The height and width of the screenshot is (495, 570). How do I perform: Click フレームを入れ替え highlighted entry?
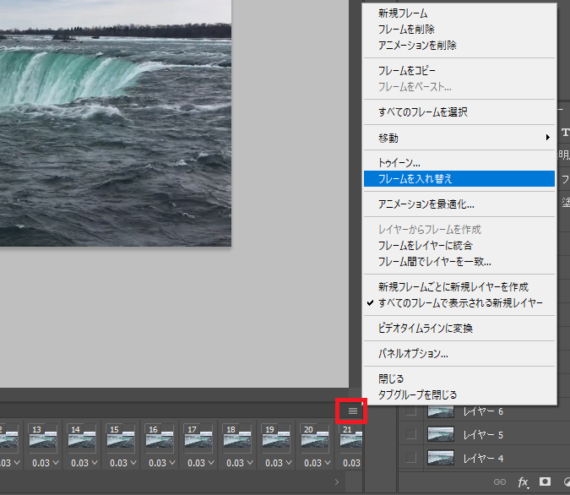(459, 179)
